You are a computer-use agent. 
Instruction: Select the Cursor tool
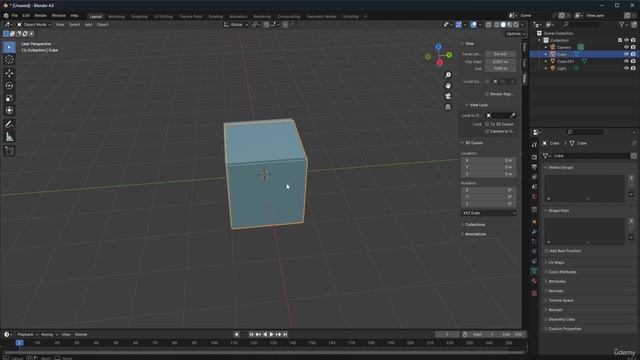coord(9,60)
